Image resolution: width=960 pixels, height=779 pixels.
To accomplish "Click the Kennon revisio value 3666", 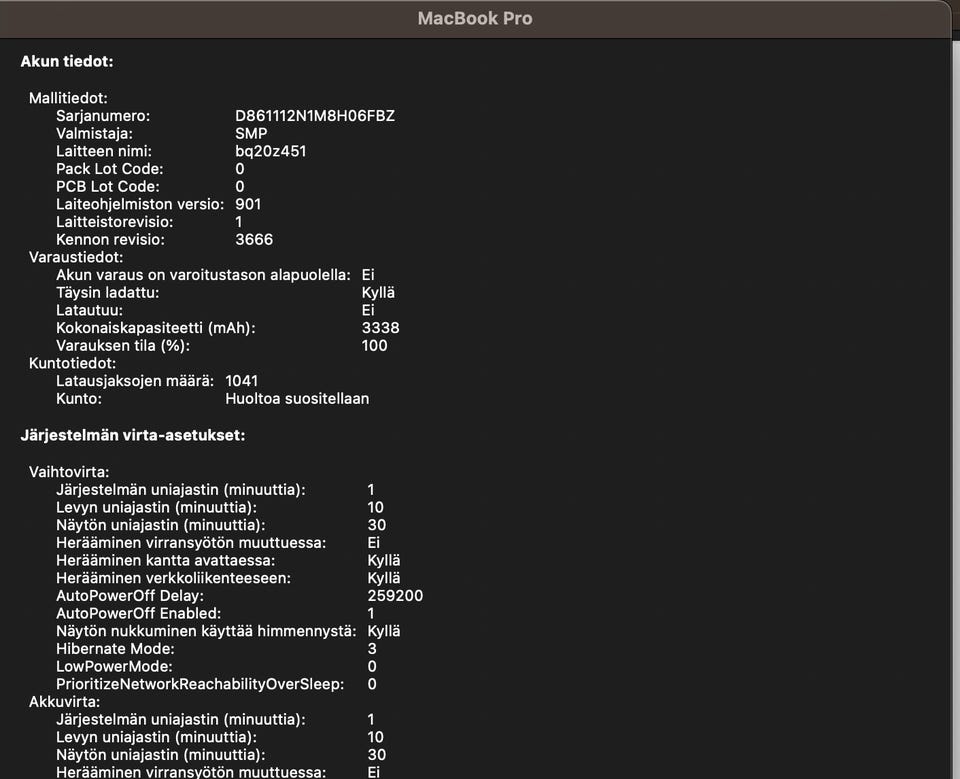I will tap(254, 239).
